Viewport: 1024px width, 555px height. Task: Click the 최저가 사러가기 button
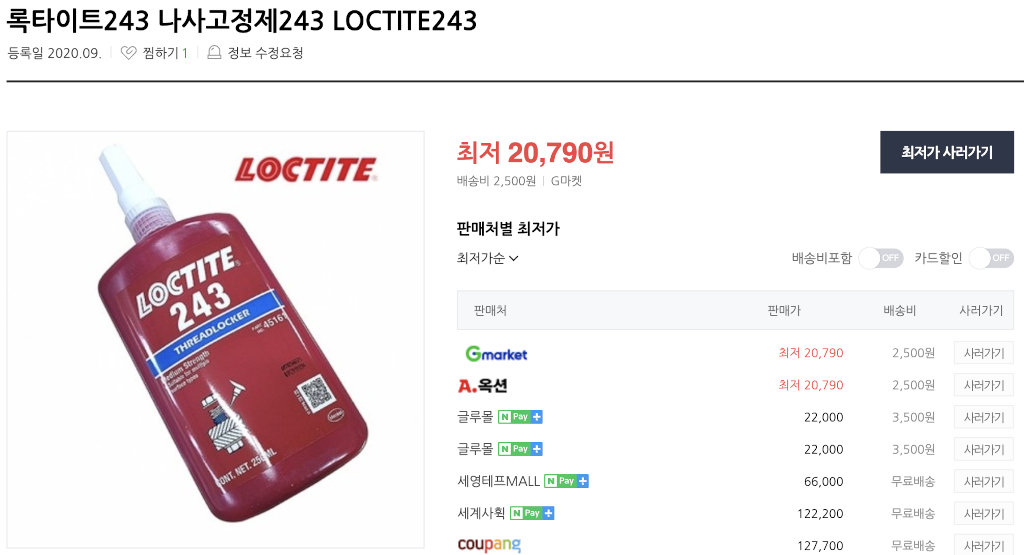pyautogui.click(x=947, y=152)
